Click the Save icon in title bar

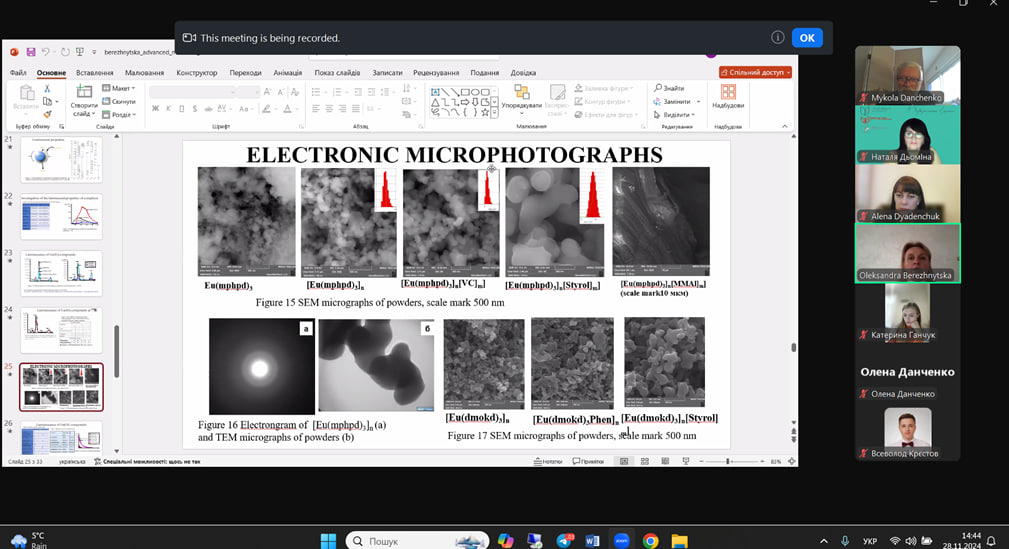31,52
